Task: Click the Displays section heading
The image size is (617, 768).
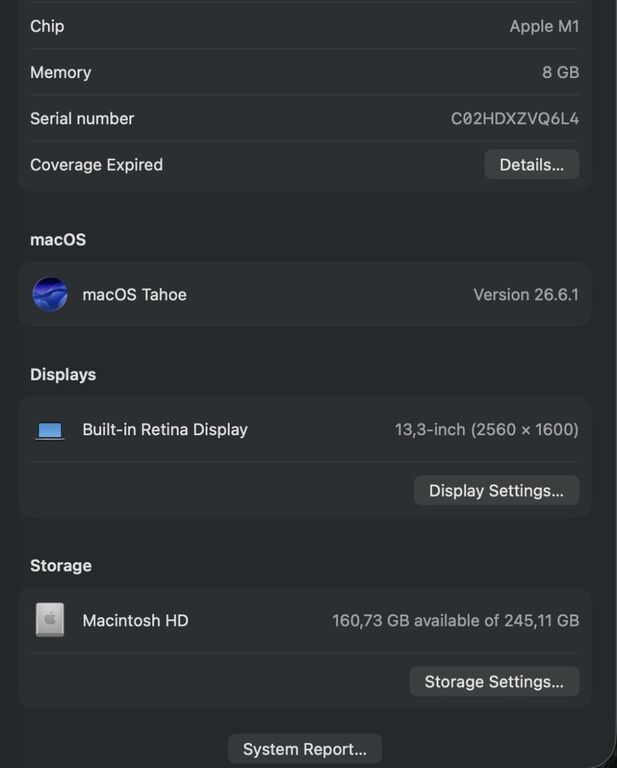Action: pyautogui.click(x=63, y=375)
